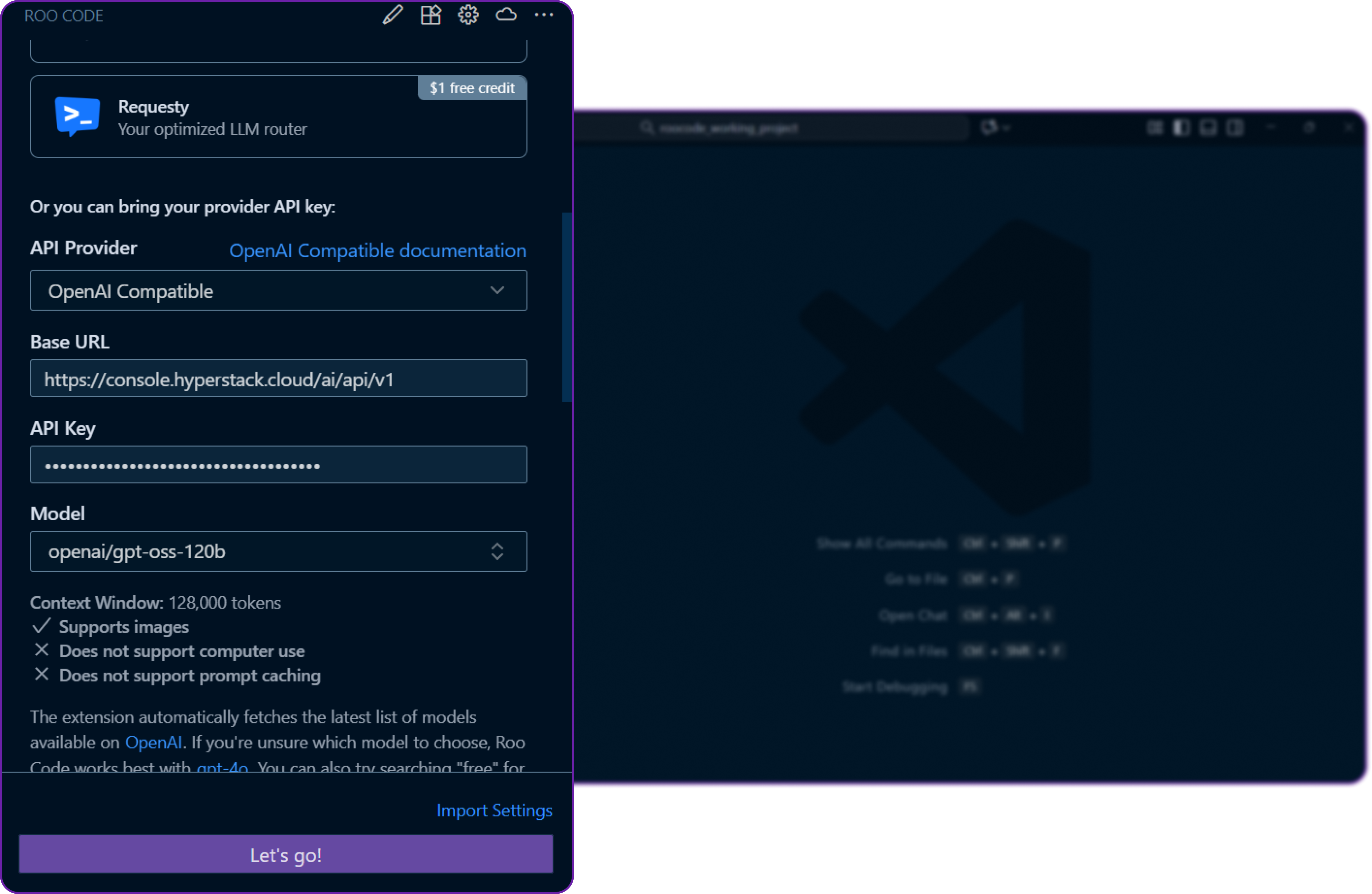Open OpenAI Compatible documentation link
1372x894 pixels.
pyautogui.click(x=377, y=251)
